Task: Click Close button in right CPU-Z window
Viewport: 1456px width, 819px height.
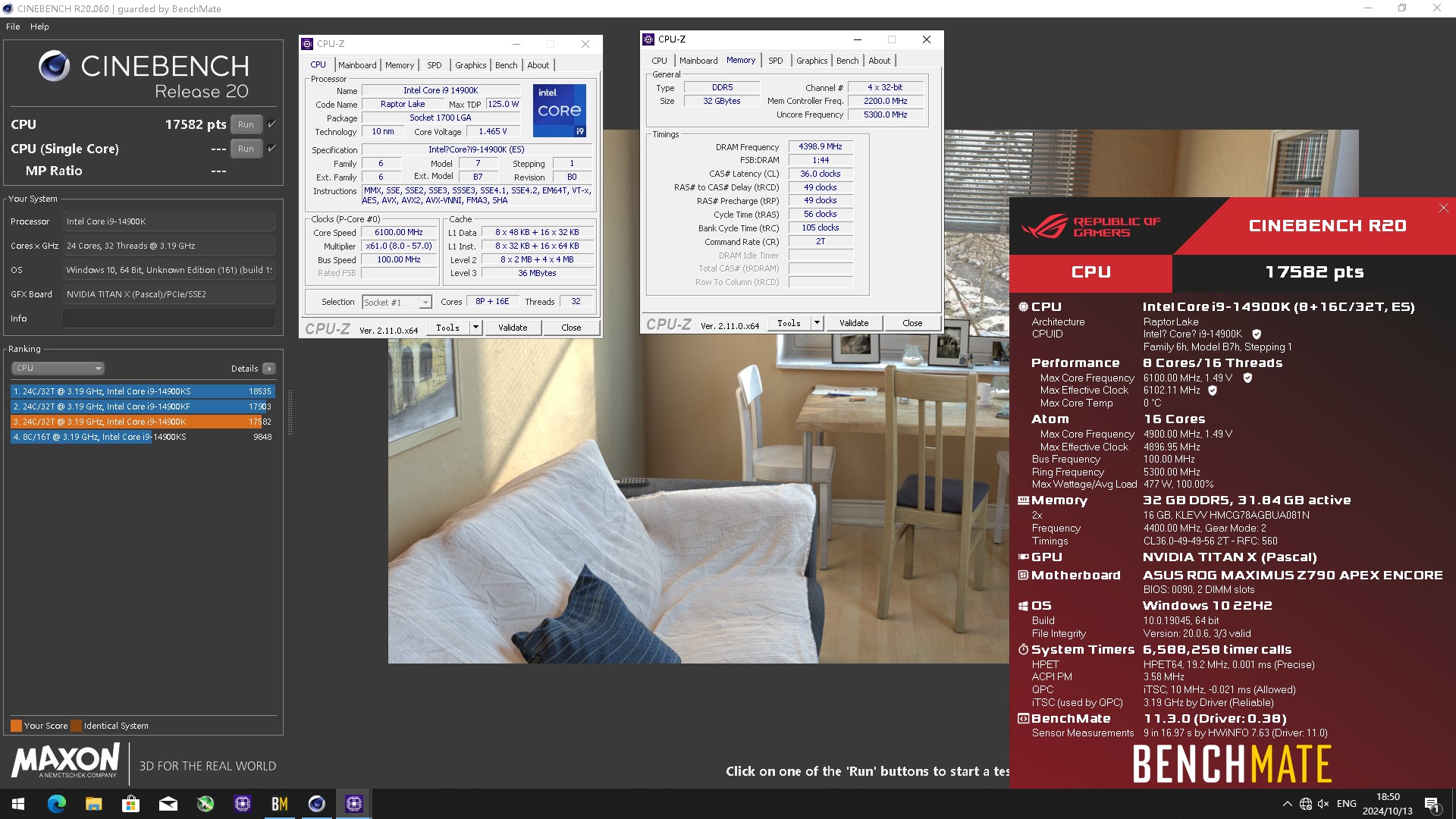Action: point(913,323)
